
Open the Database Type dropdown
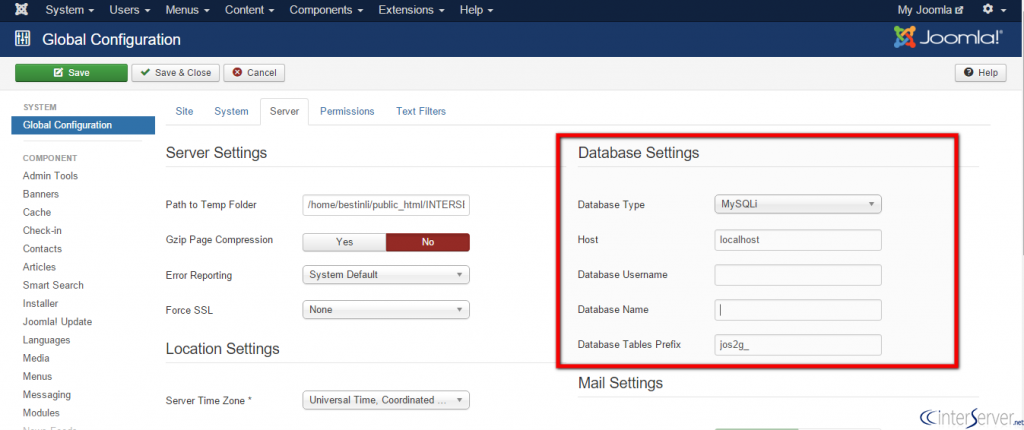[798, 204]
